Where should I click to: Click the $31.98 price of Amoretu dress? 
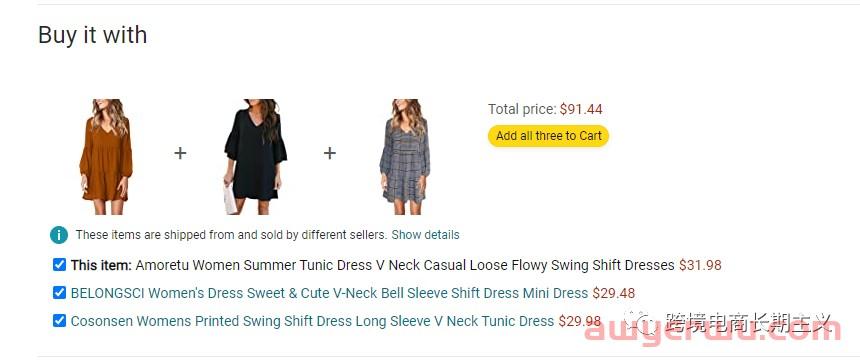click(700, 266)
